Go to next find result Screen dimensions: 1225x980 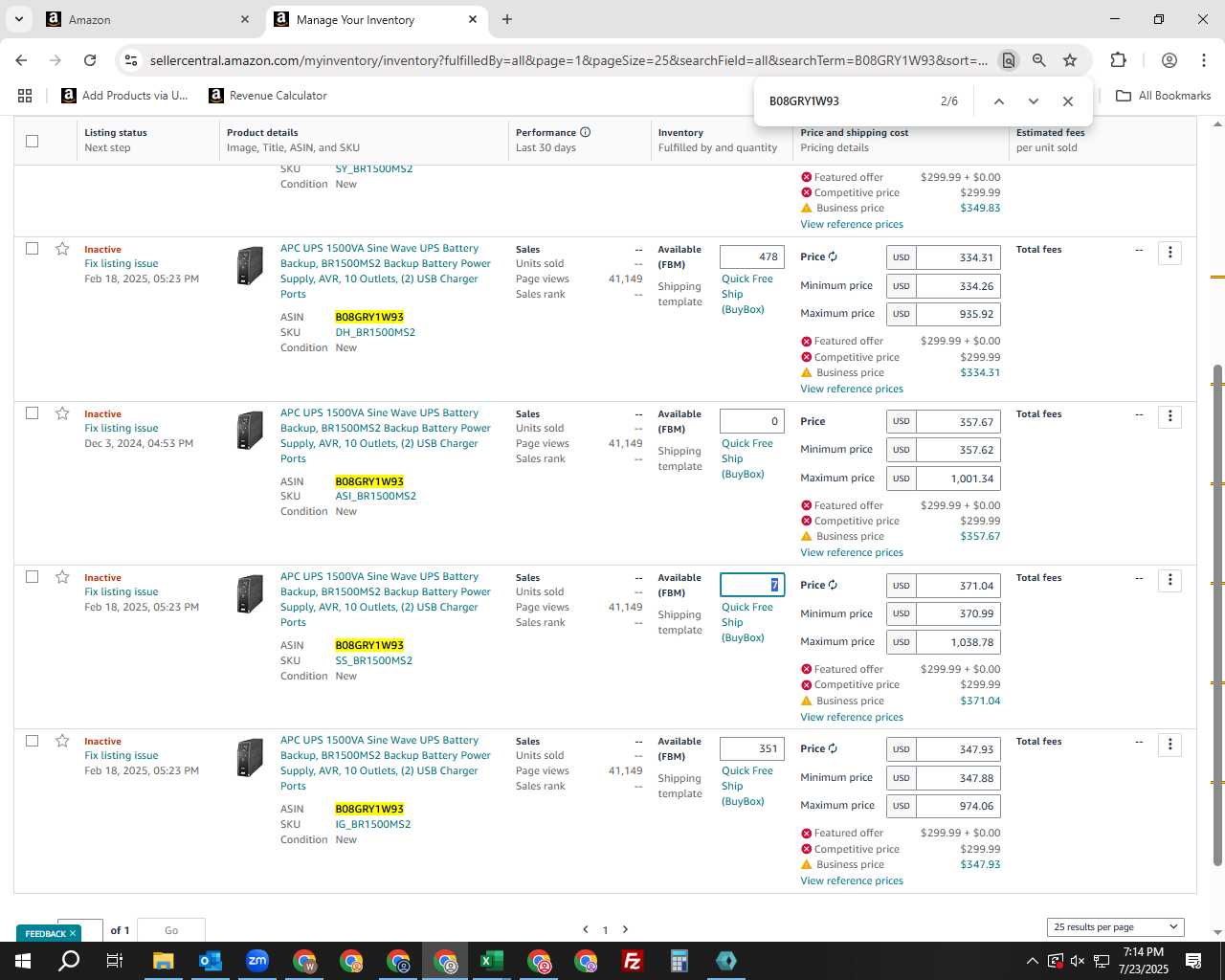click(1033, 101)
